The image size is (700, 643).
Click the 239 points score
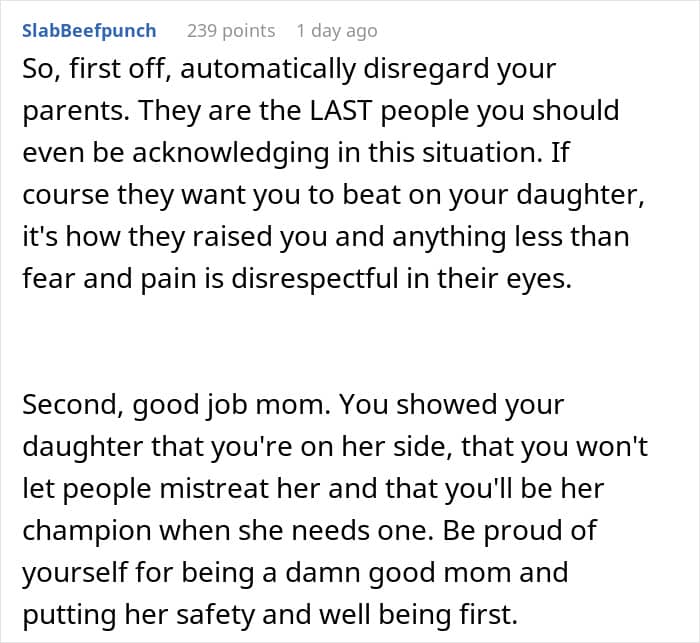click(x=231, y=31)
